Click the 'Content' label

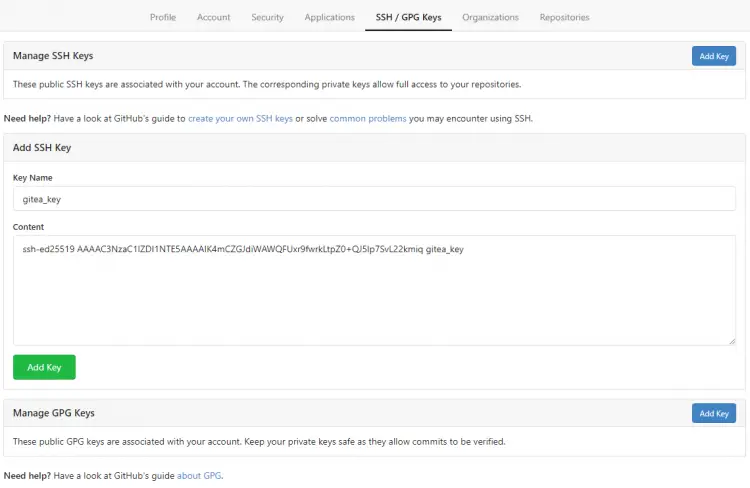click(x=28, y=227)
